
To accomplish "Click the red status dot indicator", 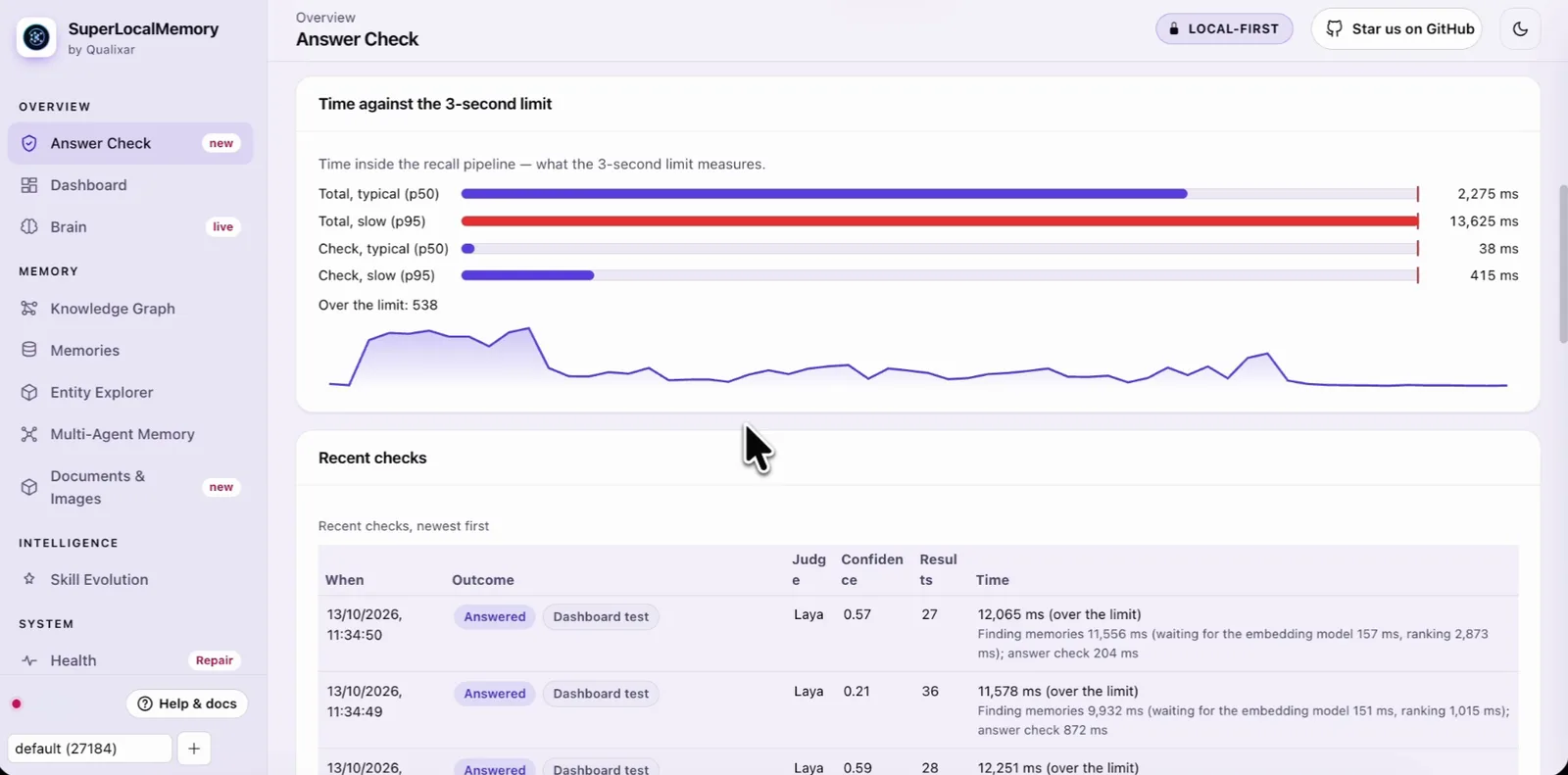I will pos(17,703).
